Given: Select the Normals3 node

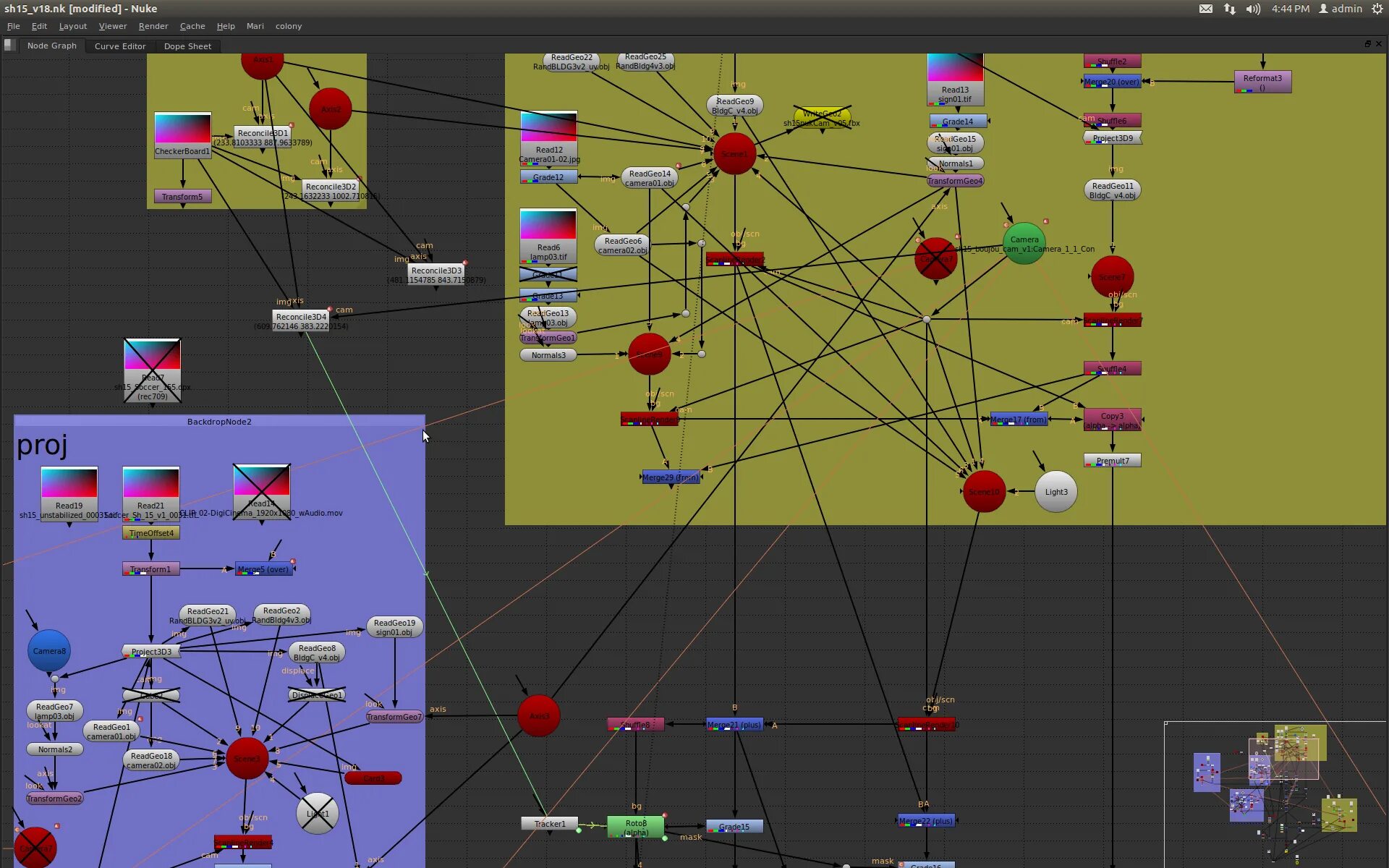Looking at the screenshot, I should pos(548,354).
